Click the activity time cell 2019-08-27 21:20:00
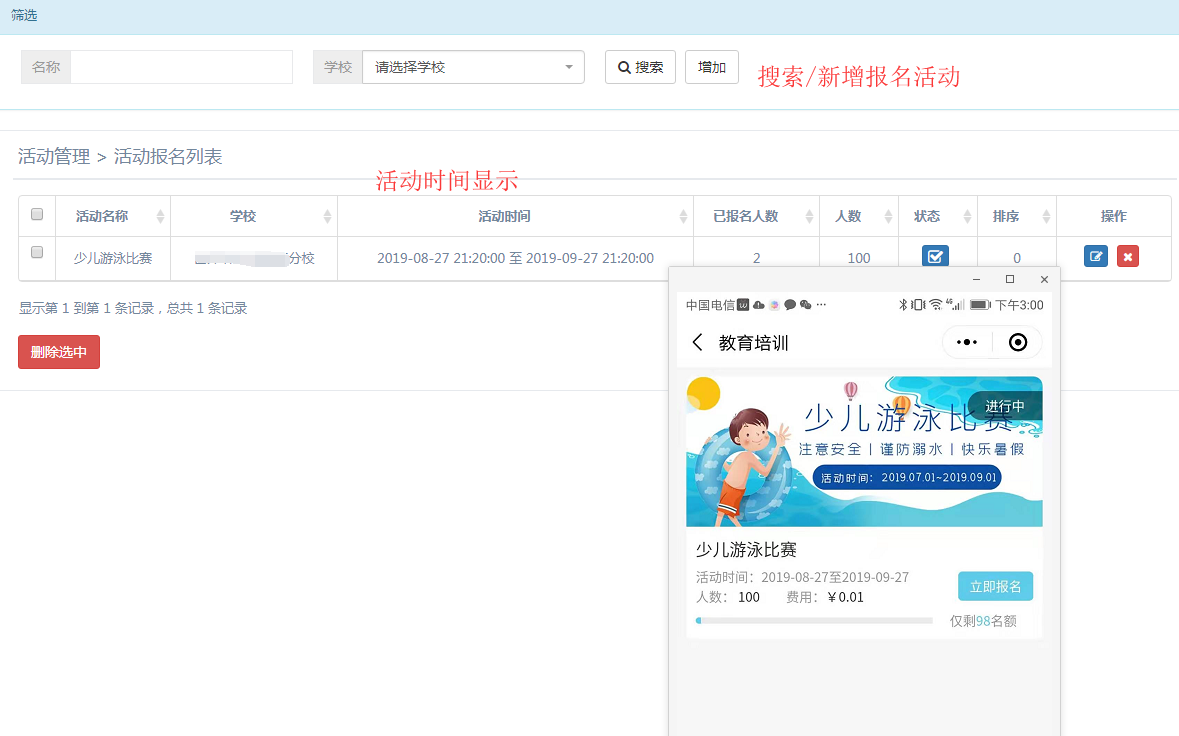 tap(515, 258)
